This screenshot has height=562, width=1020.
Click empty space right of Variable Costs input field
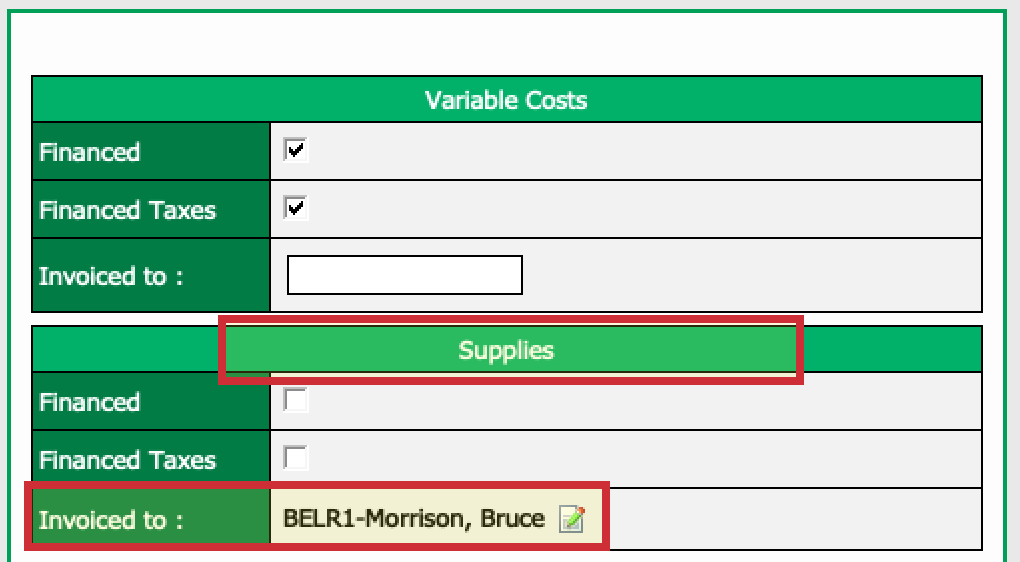pyautogui.click(x=751, y=275)
